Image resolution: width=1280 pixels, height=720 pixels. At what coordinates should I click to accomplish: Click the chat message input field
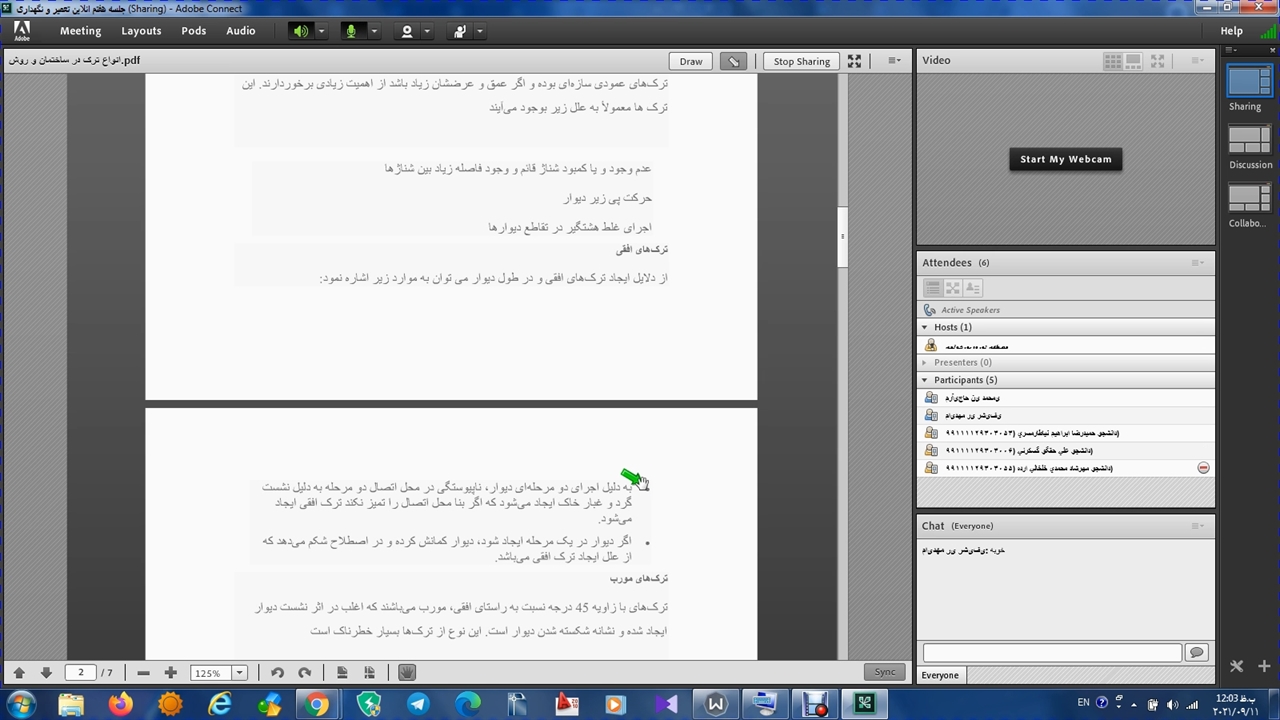click(1051, 652)
